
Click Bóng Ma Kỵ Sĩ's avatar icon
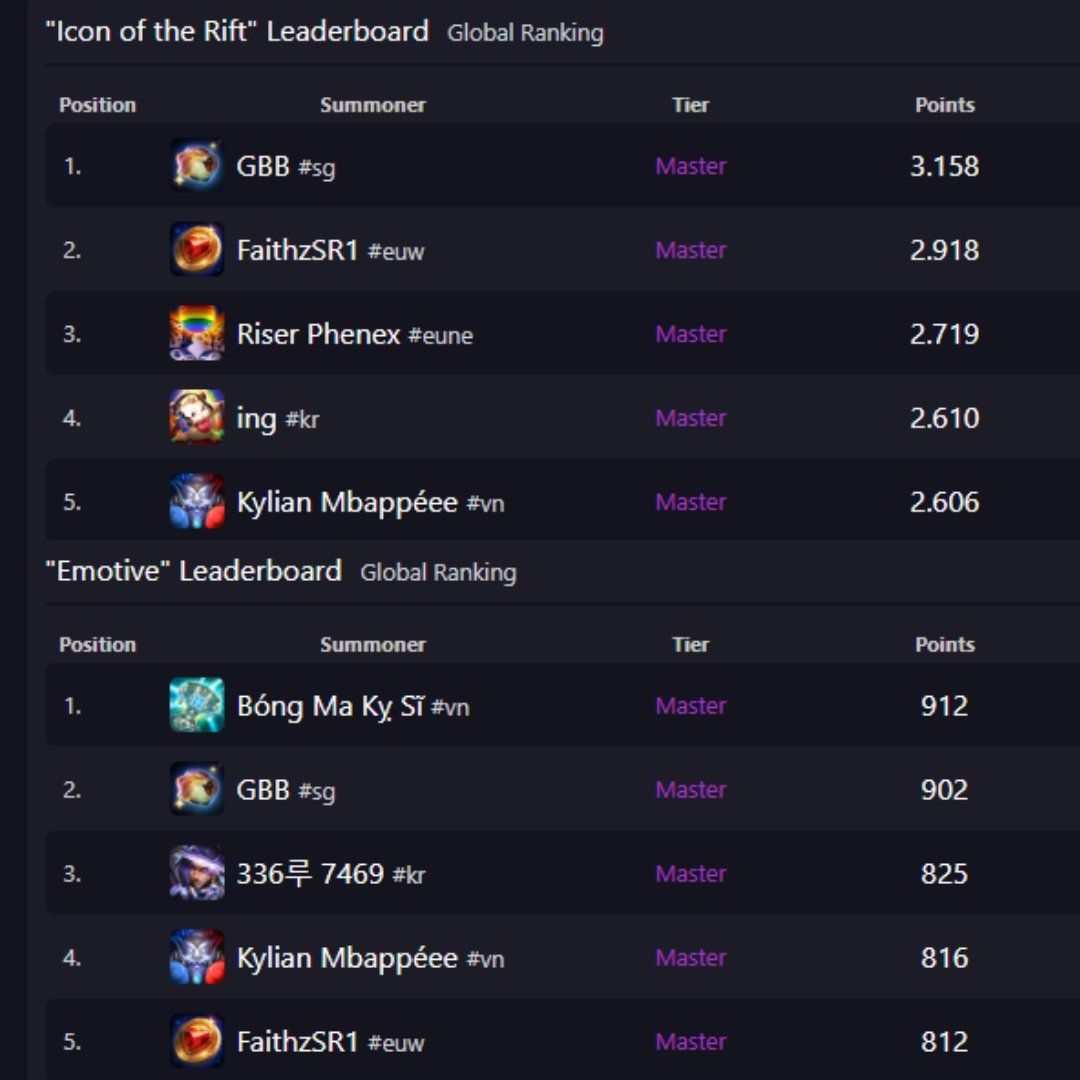coord(197,705)
